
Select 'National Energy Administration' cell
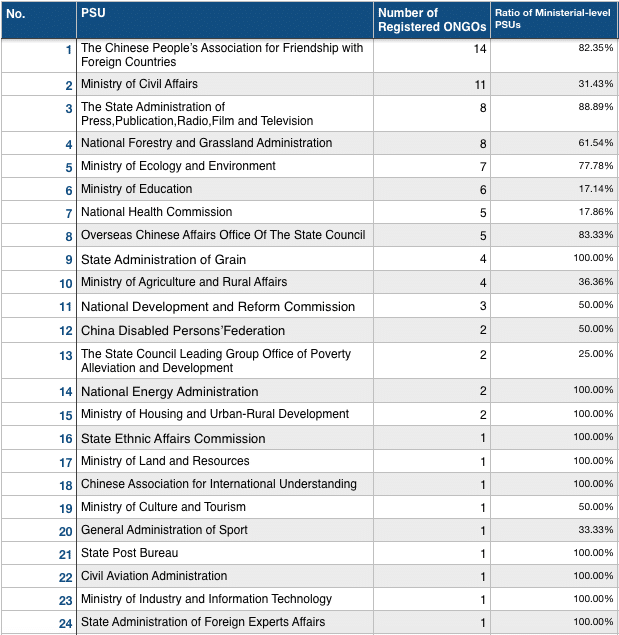pyautogui.click(x=225, y=391)
